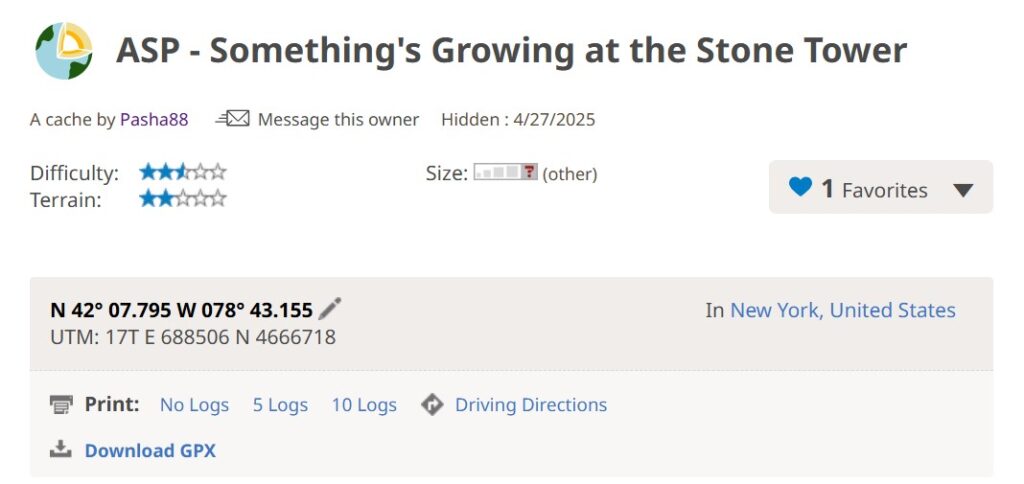This screenshot has height=484, width=1024.
Task: Click the Adventure Lab cache type icon
Action: point(63,51)
